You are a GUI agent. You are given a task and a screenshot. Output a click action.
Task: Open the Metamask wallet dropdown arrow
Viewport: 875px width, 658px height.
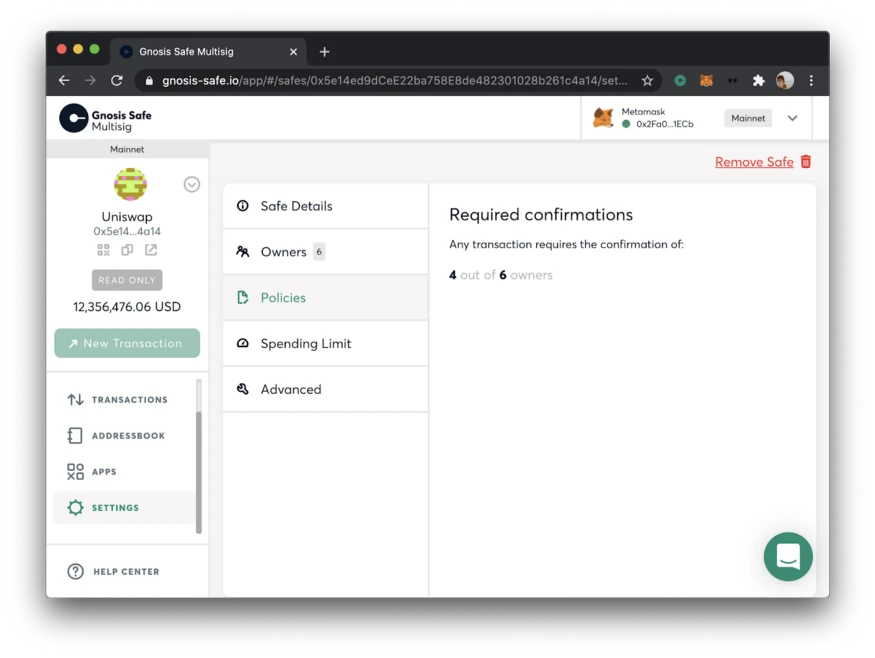[x=792, y=118]
